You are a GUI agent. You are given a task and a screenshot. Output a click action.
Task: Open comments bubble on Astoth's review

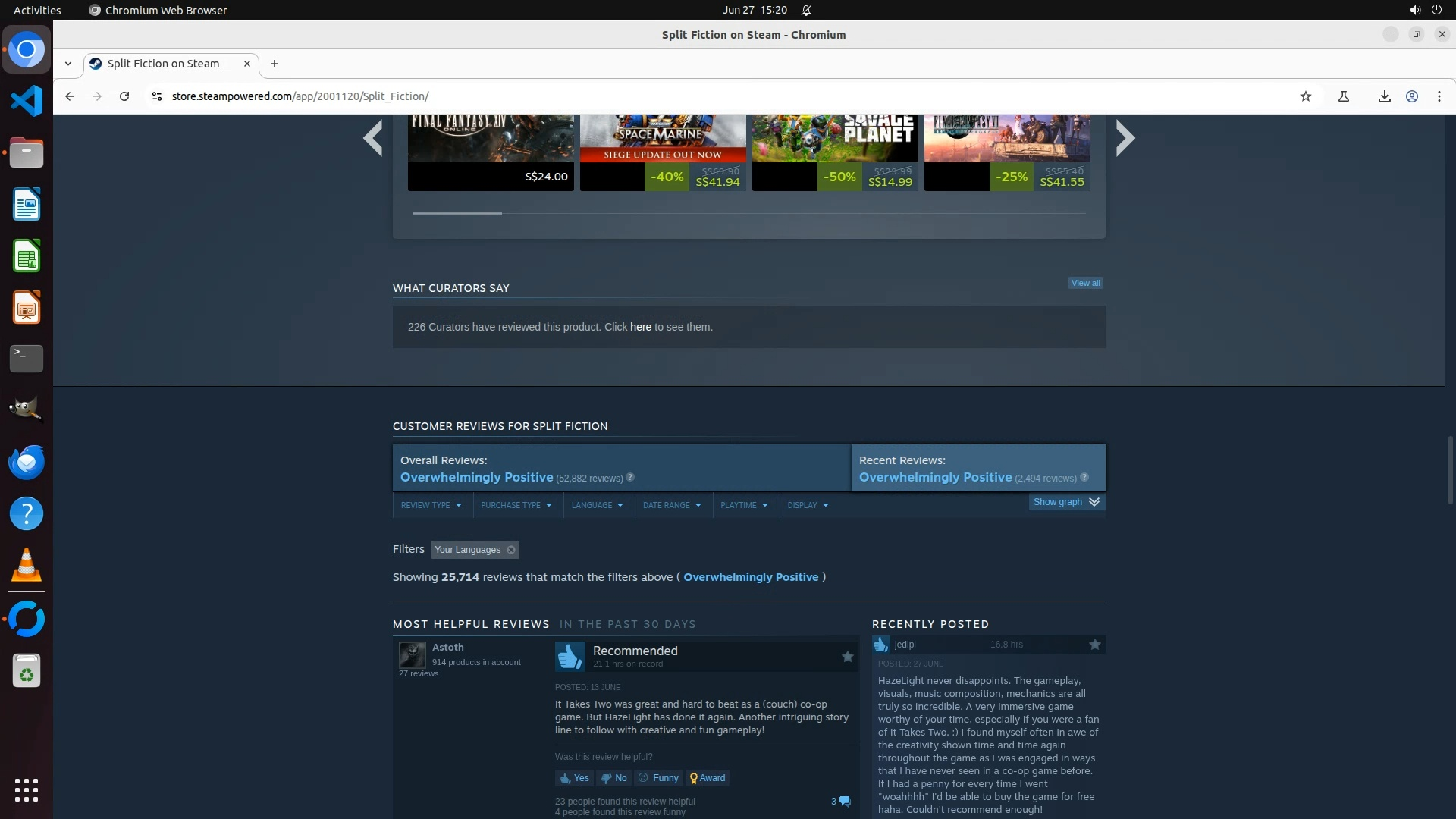[841, 802]
